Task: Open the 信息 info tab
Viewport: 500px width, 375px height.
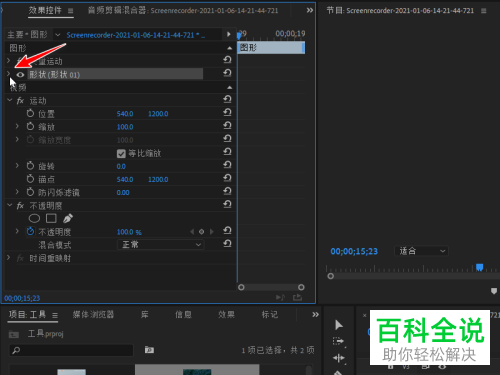Action: [183, 314]
